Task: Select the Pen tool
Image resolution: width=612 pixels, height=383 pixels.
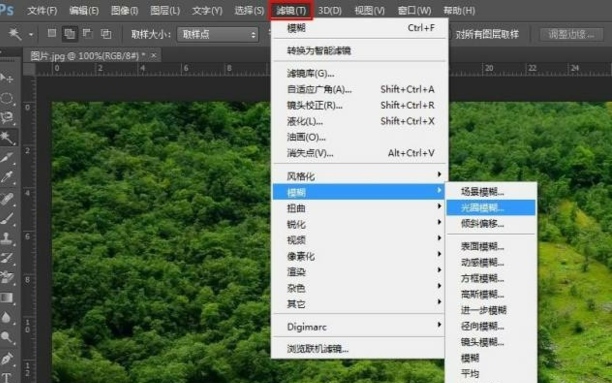Action: [7, 358]
